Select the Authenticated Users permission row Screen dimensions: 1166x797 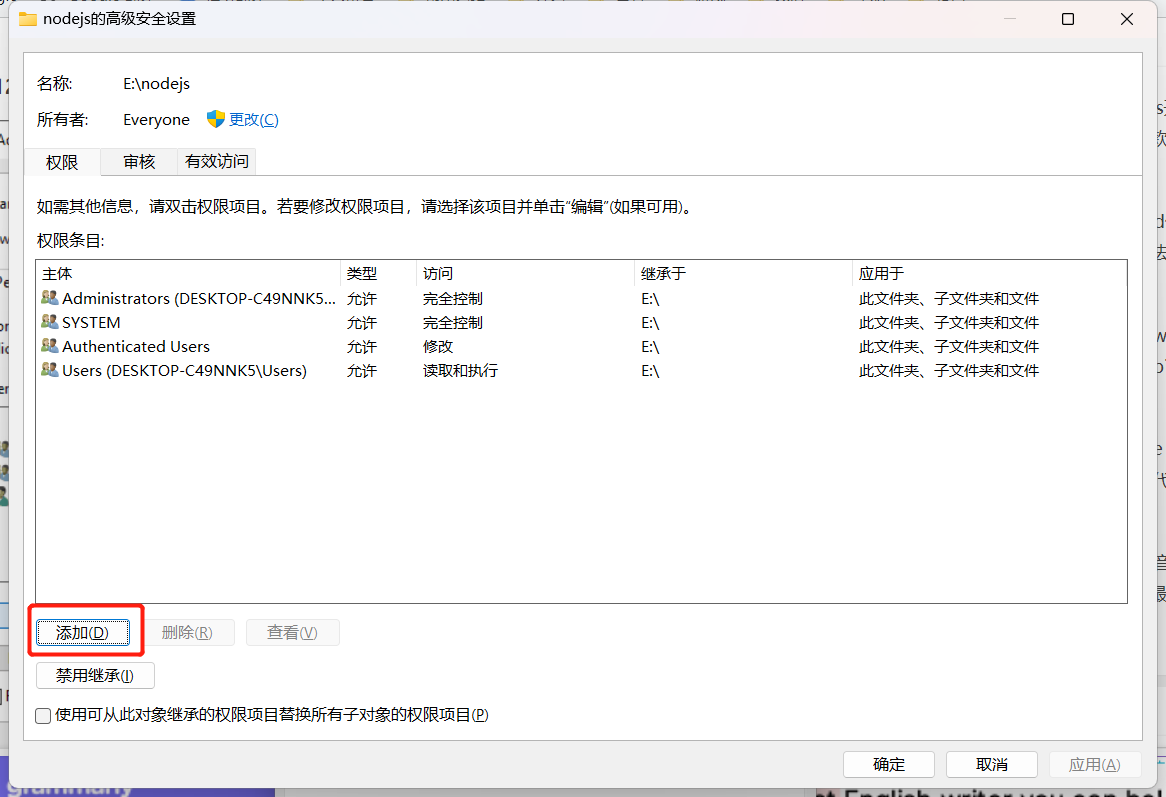click(200, 346)
